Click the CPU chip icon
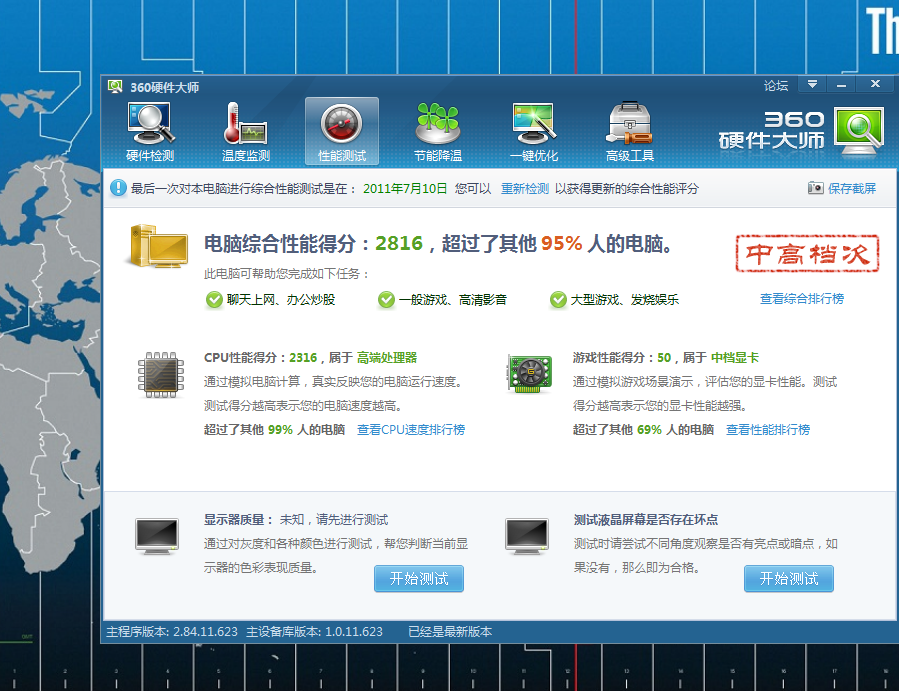Image resolution: width=899 pixels, height=691 pixels. pyautogui.click(x=161, y=375)
